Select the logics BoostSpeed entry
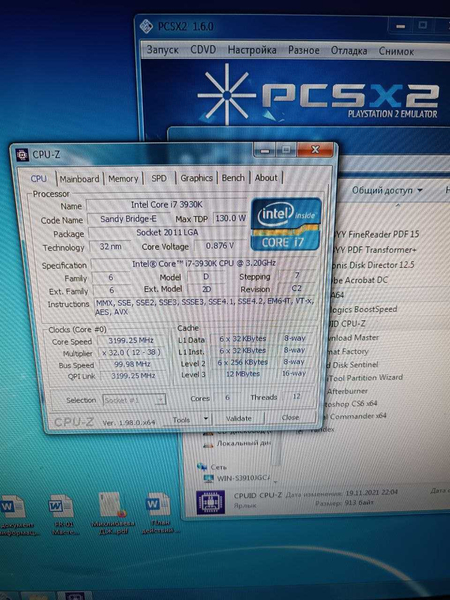The height and width of the screenshot is (600, 450). tap(363, 309)
